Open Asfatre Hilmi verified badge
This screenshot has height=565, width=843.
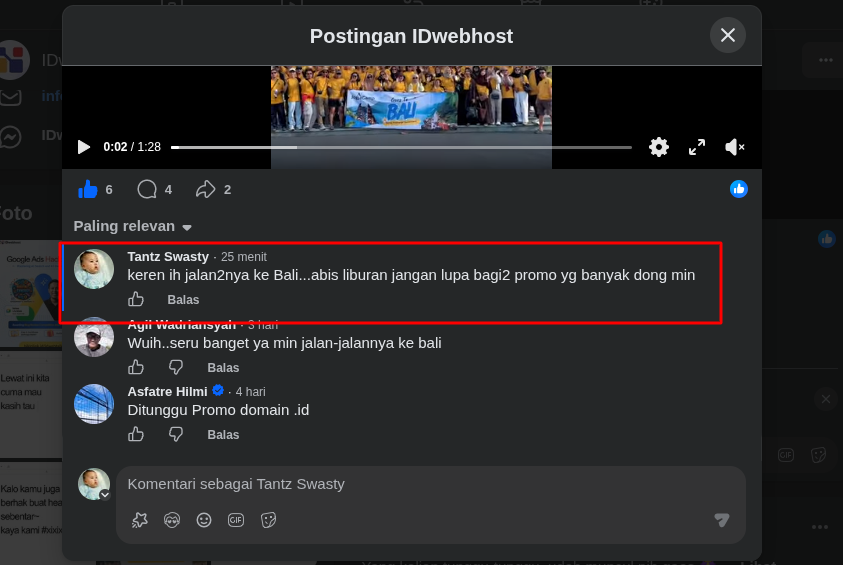[x=218, y=390]
